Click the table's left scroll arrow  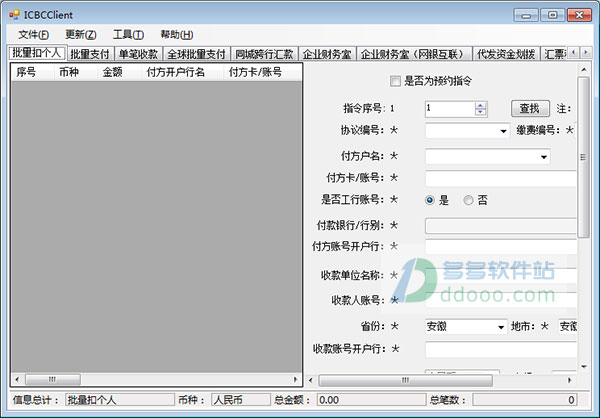[17, 380]
